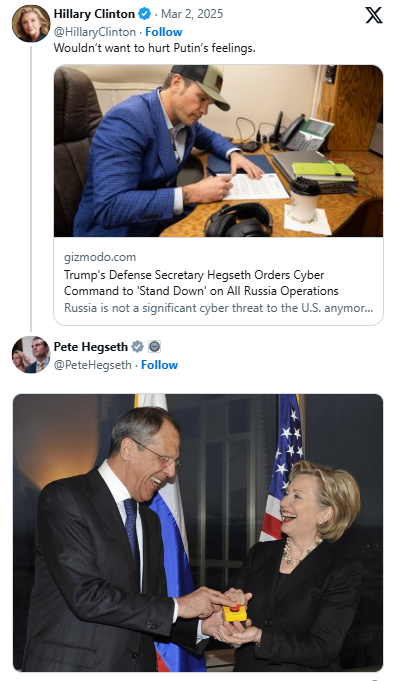Image resolution: width=393 pixels, height=681 pixels.
Task: Open the 'Hegseth Orders Cyber Command' headline
Action: (201, 283)
